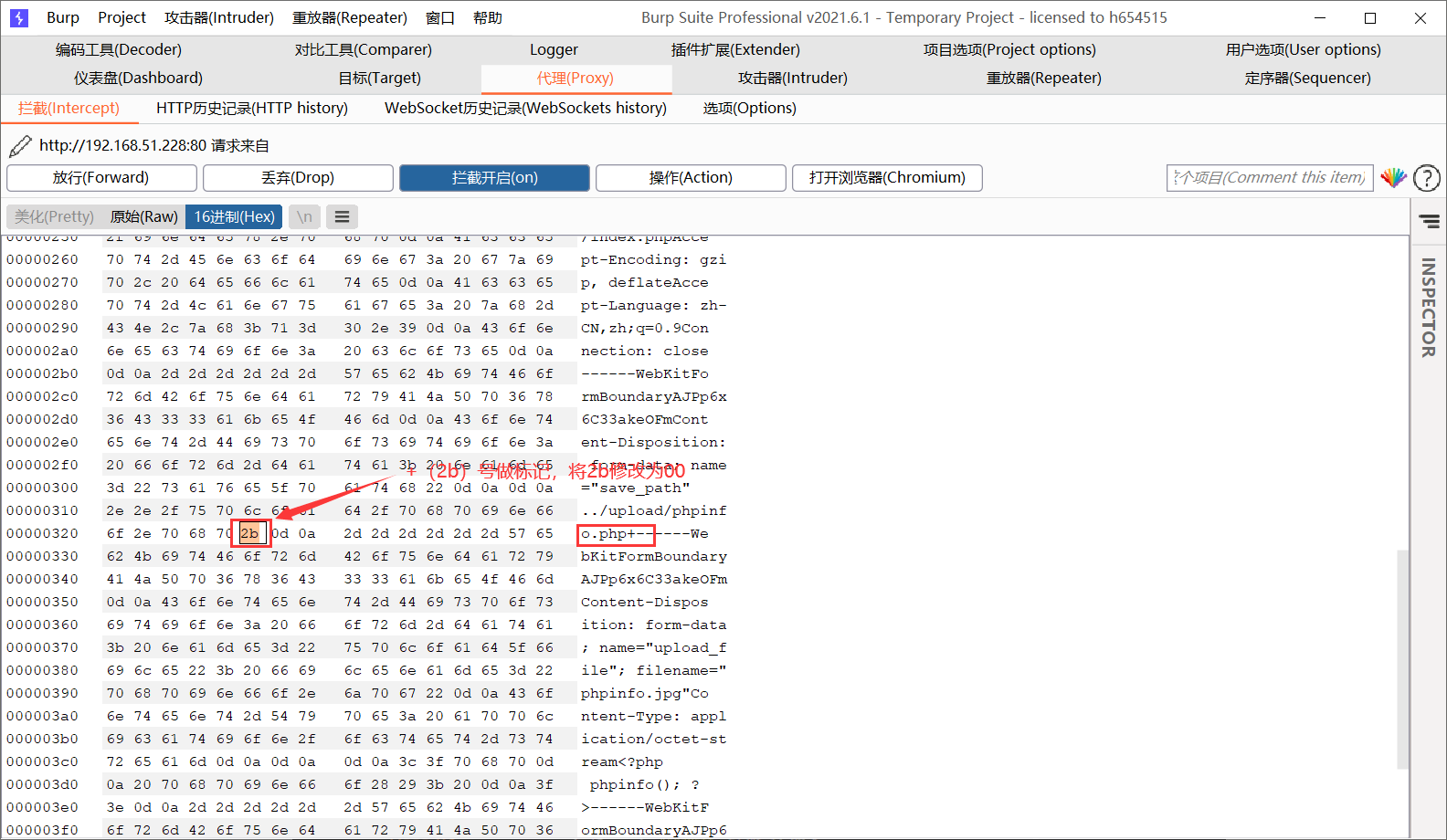Switch to the Decoder tab
The width and height of the screenshot is (1447, 840).
click(119, 49)
